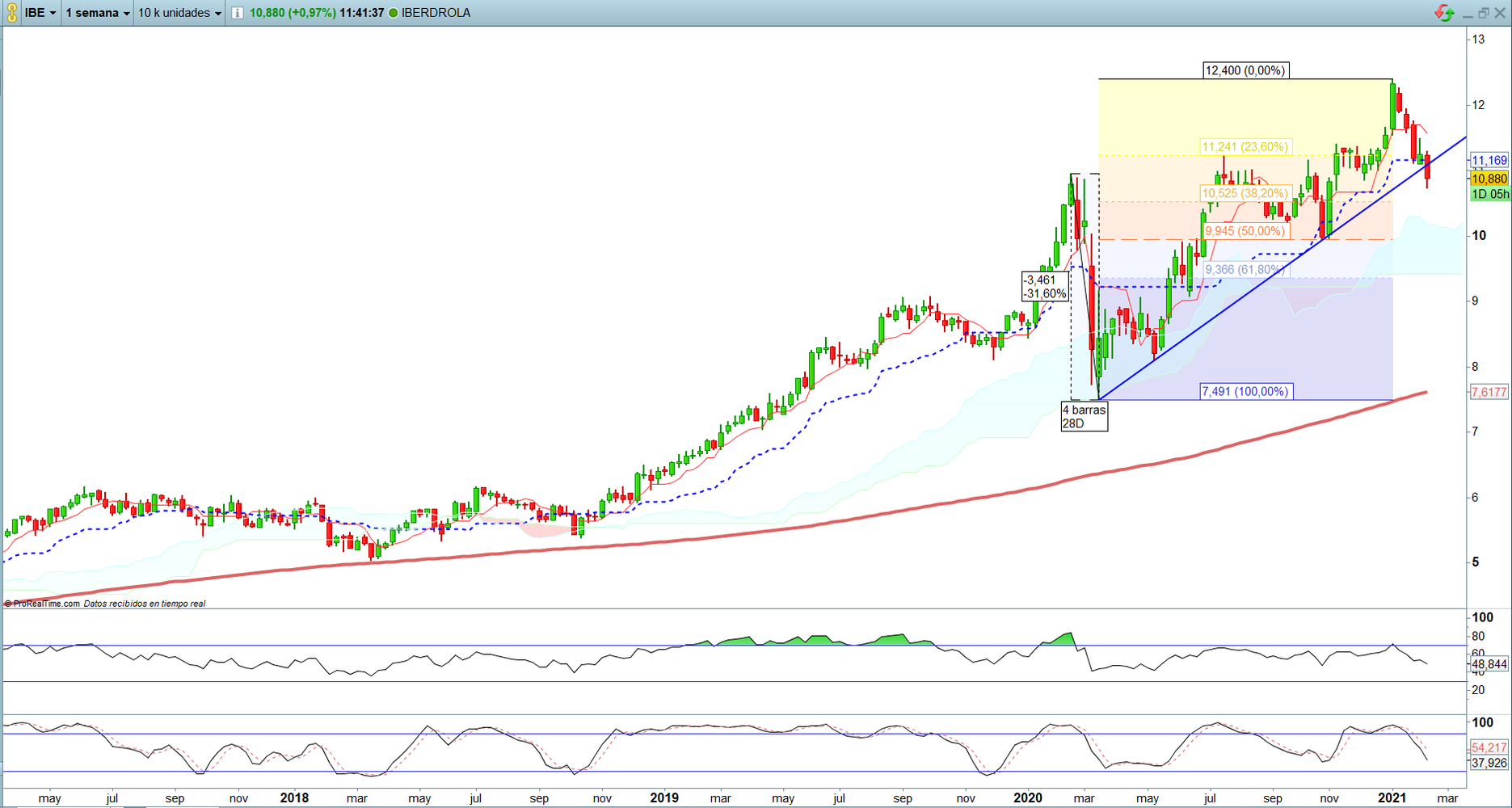Screen dimensions: 1512x808
Task: Click the 11:41:37 time display
Action: (x=362, y=13)
